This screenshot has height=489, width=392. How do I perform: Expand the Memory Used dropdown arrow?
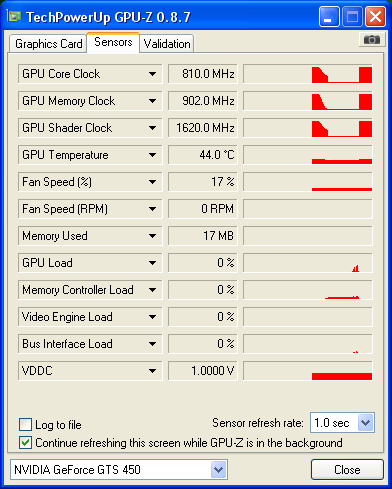[x=152, y=236]
